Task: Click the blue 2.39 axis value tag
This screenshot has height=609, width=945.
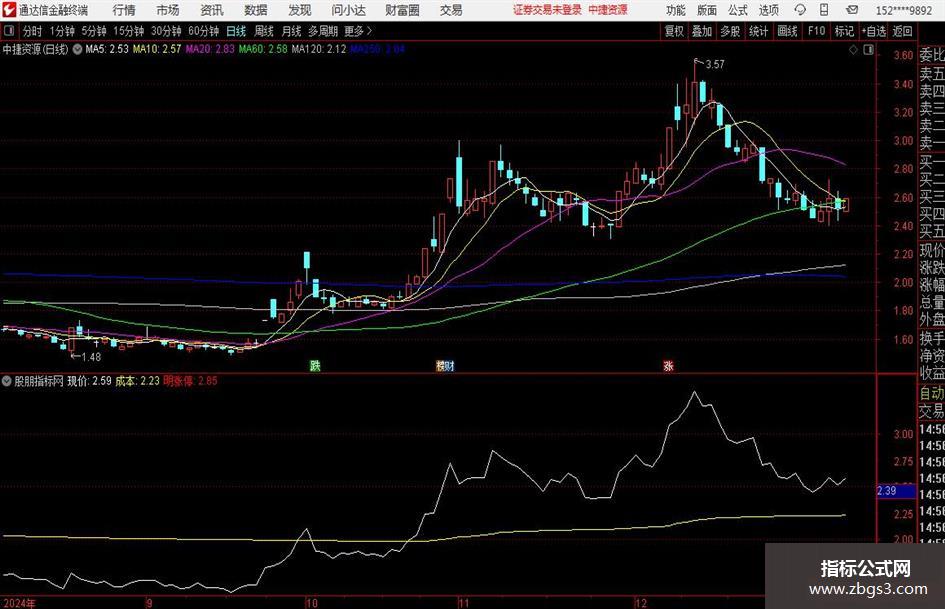Action: [x=896, y=491]
